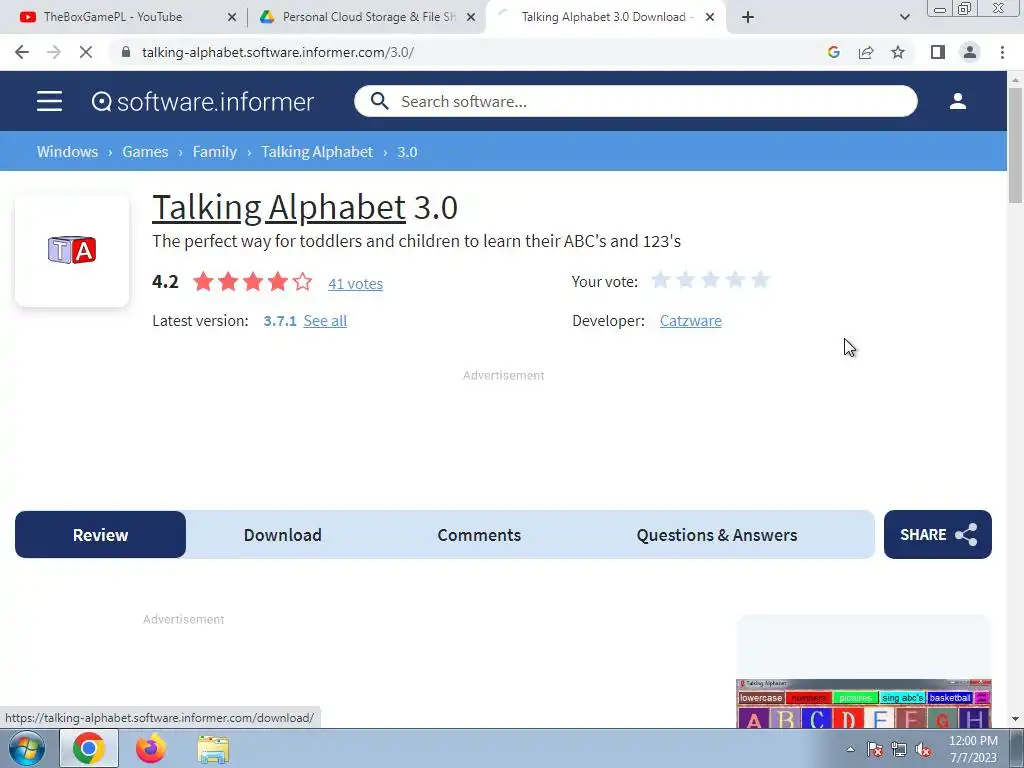Select the Review tab
This screenshot has width=1024, height=768.
point(101,535)
